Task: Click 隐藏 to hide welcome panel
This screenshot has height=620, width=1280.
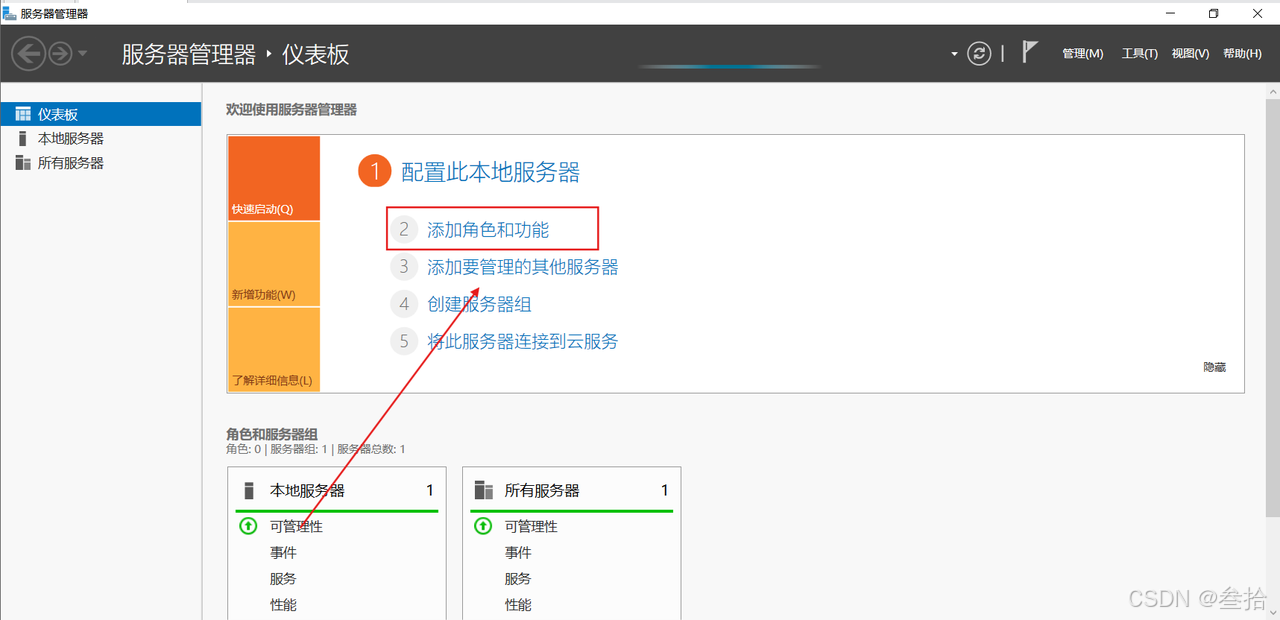Action: pyautogui.click(x=1214, y=367)
